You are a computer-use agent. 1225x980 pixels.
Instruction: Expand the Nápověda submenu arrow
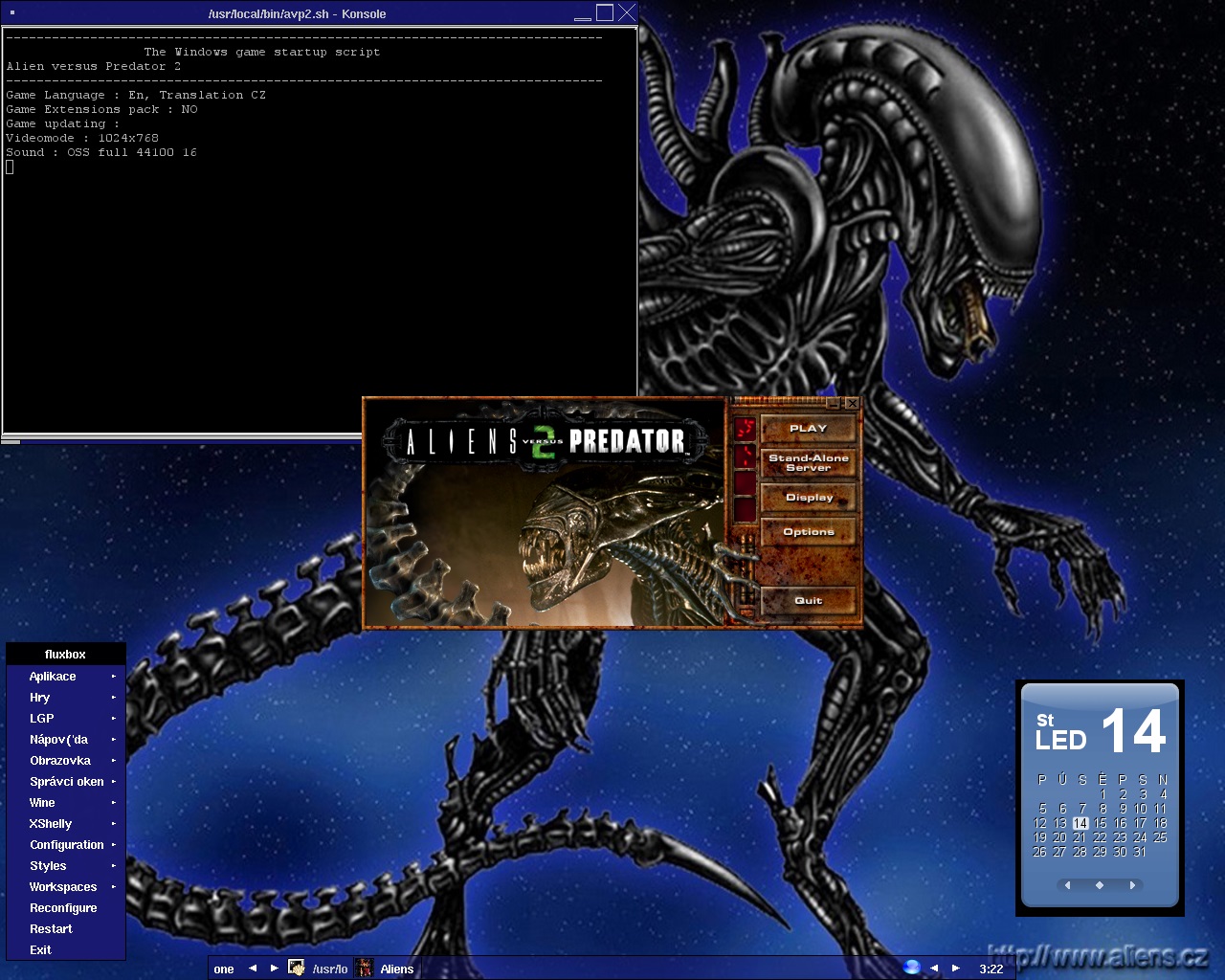113,740
